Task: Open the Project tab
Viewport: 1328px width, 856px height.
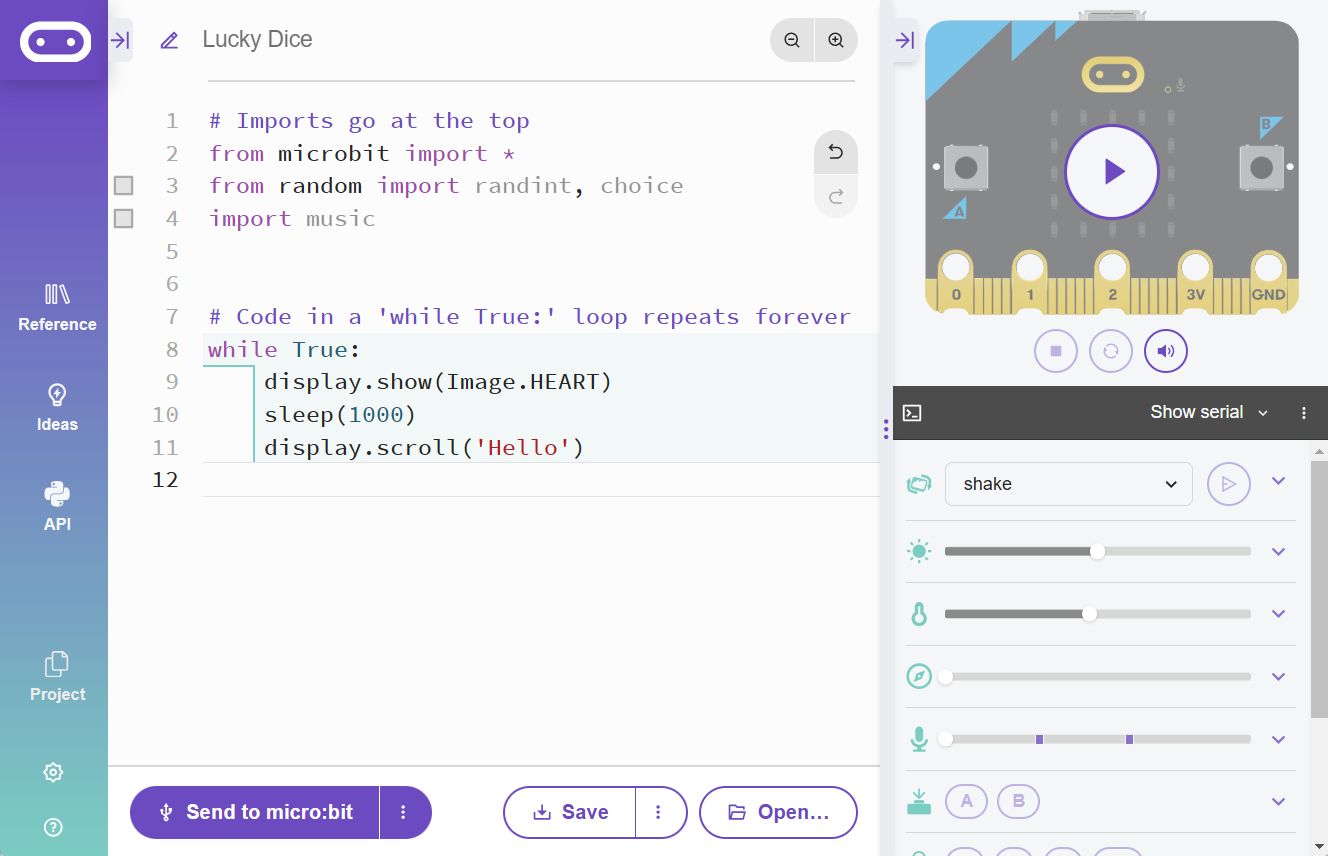Action: coord(57,677)
